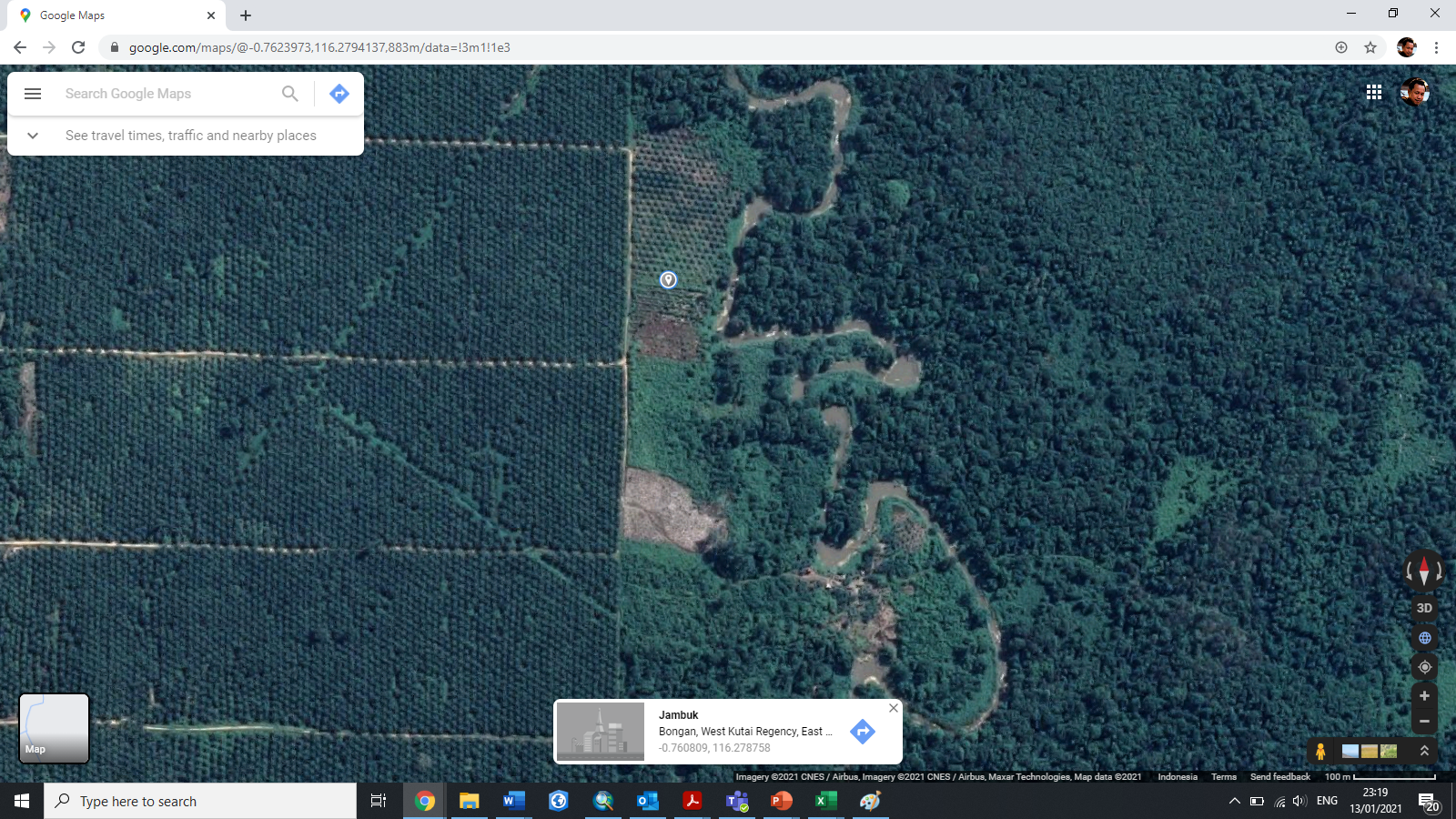Show your location on the map
This screenshot has height=819, width=1456.
[x=1424, y=667]
